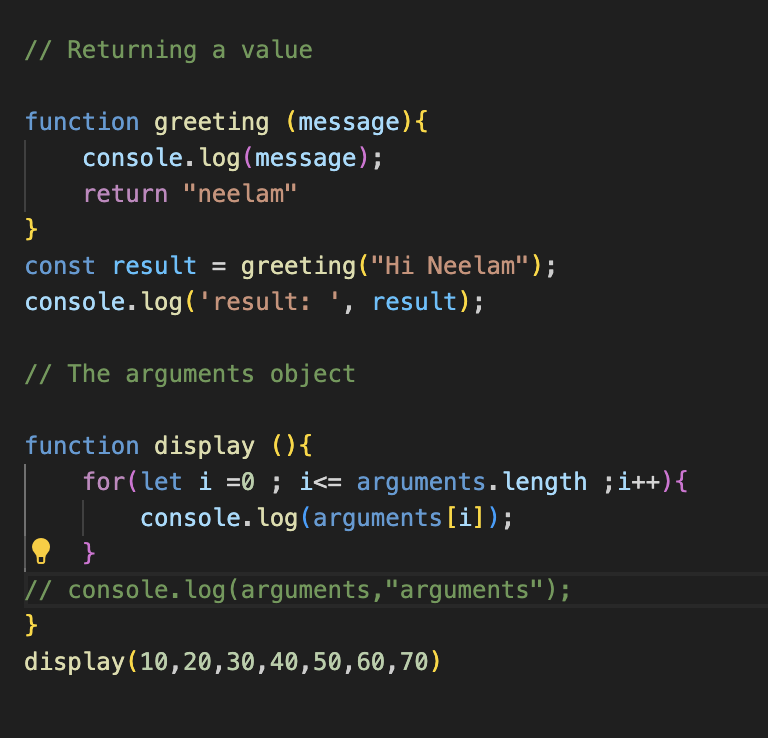This screenshot has height=738, width=768.
Task: Click the 'greeting' function name in its declaration
Action: pos(212,122)
